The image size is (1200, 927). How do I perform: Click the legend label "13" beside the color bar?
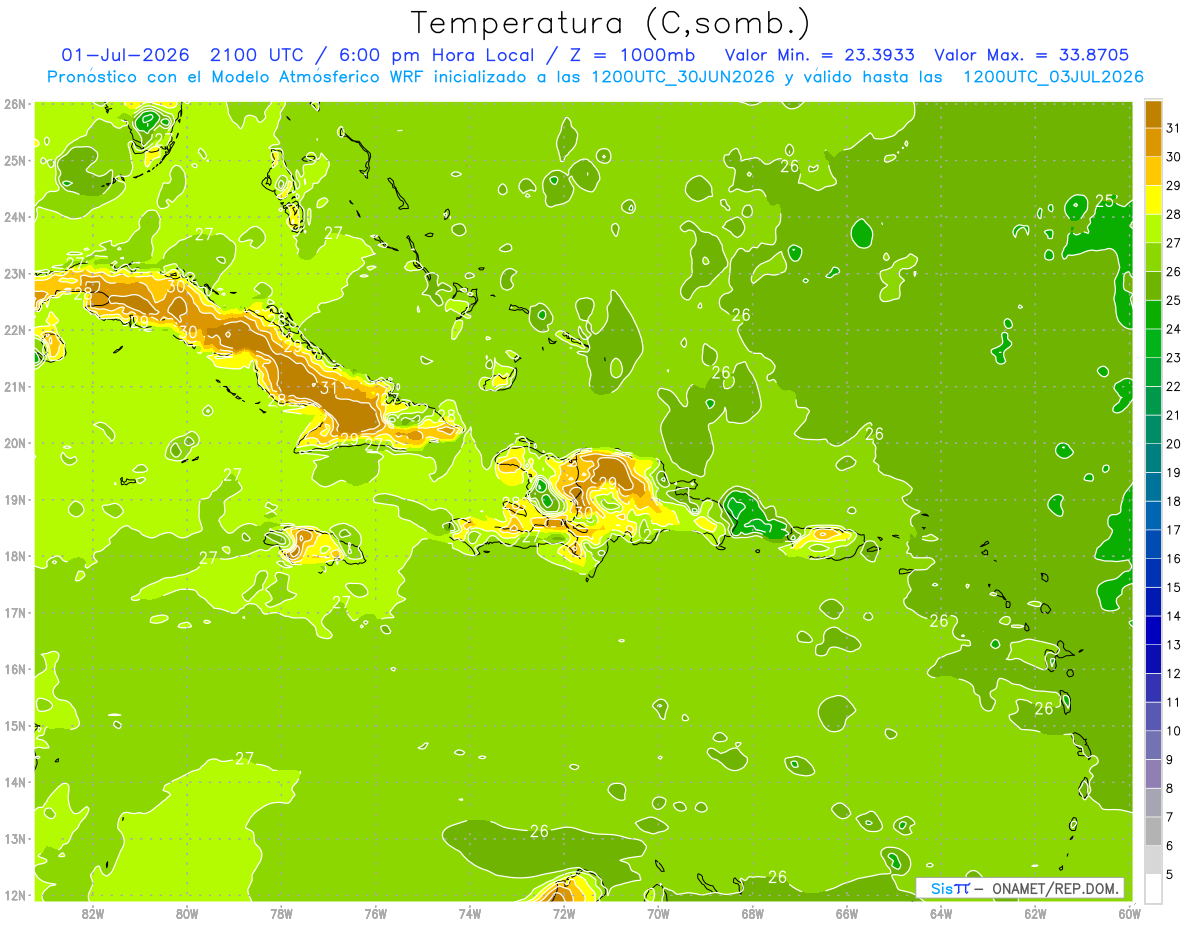[1174, 645]
